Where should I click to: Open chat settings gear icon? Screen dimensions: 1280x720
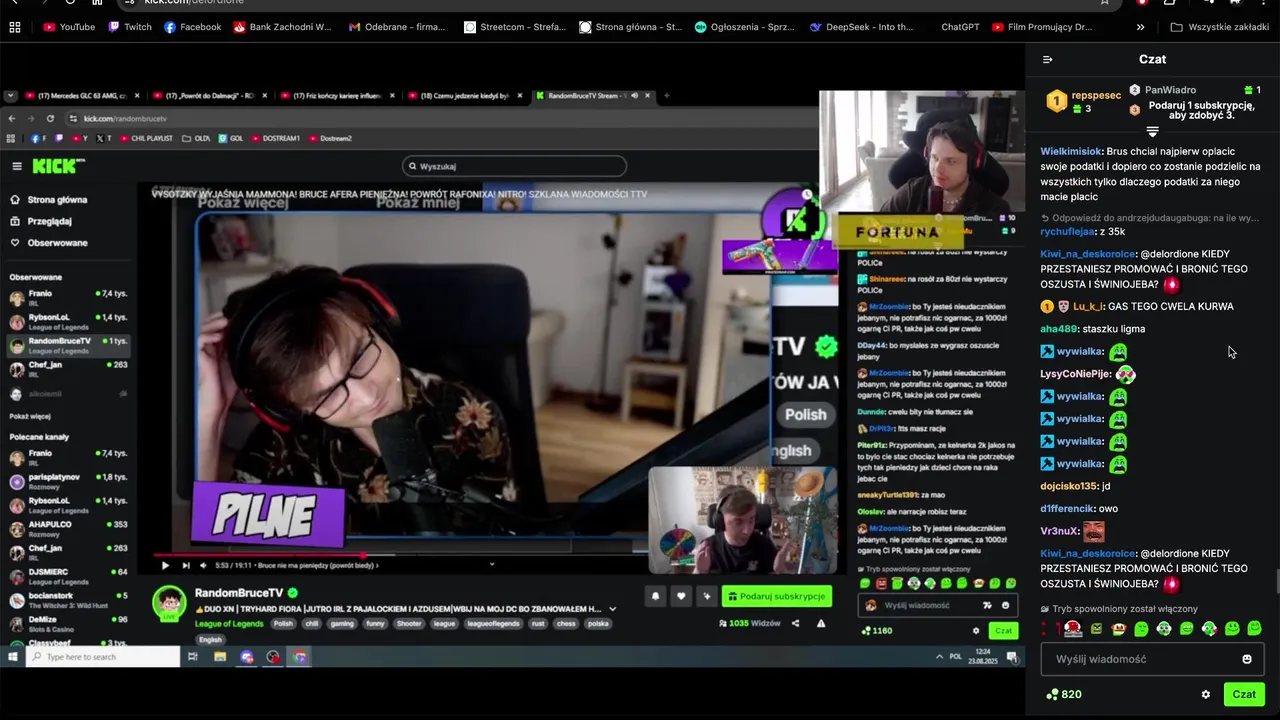point(1206,694)
